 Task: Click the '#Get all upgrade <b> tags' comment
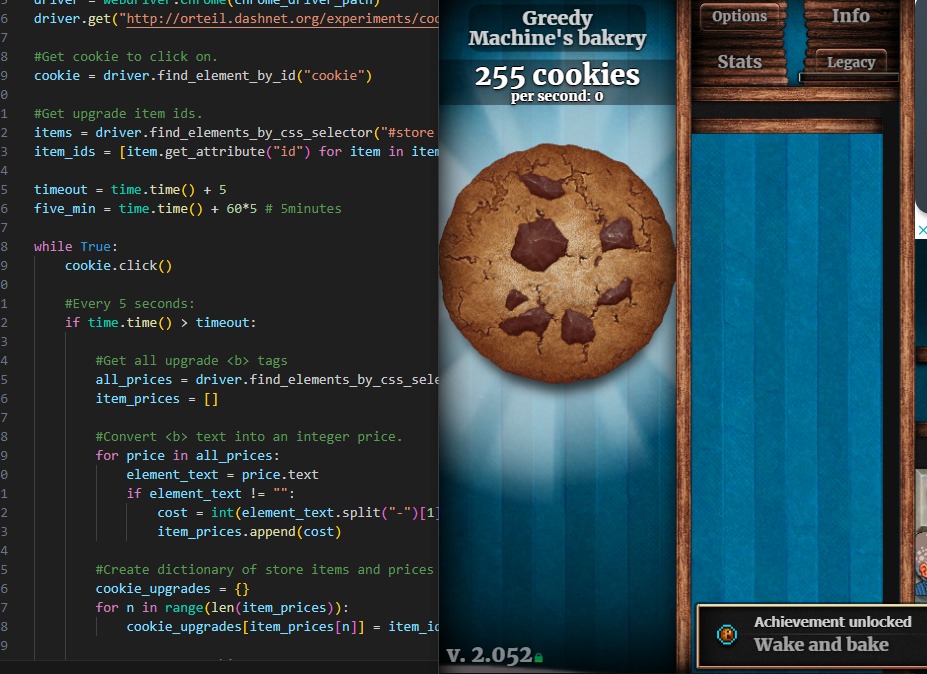[x=192, y=361]
